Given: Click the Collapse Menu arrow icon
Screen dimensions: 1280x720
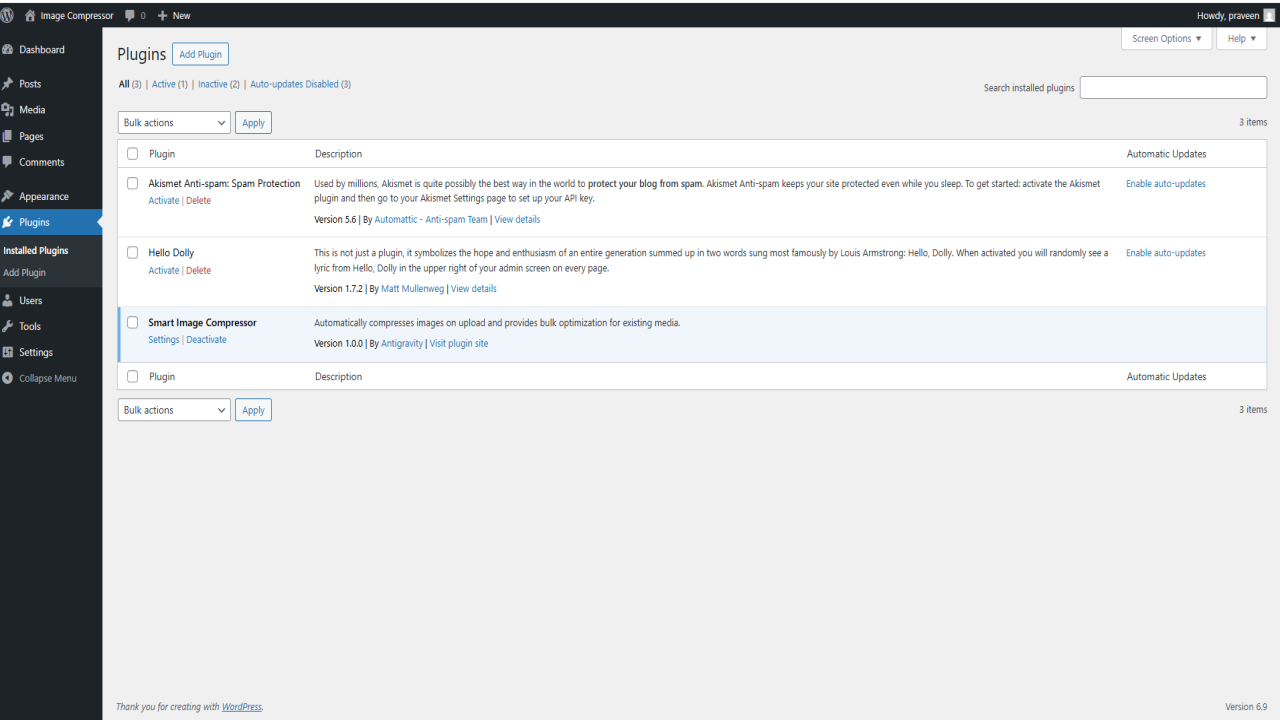Looking at the screenshot, I should 8,378.
